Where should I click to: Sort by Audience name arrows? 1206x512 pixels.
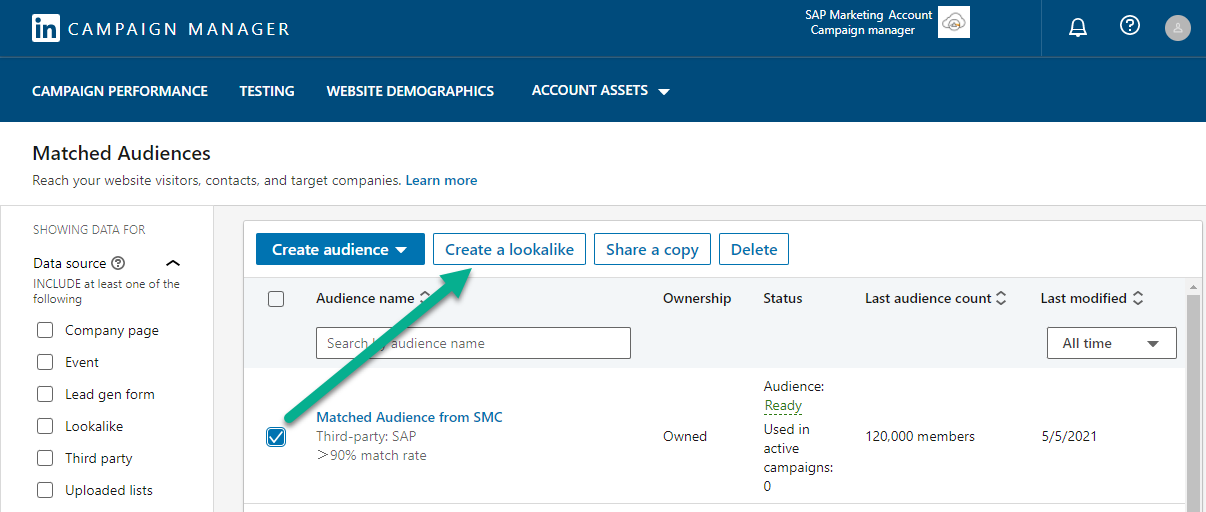(x=425, y=298)
